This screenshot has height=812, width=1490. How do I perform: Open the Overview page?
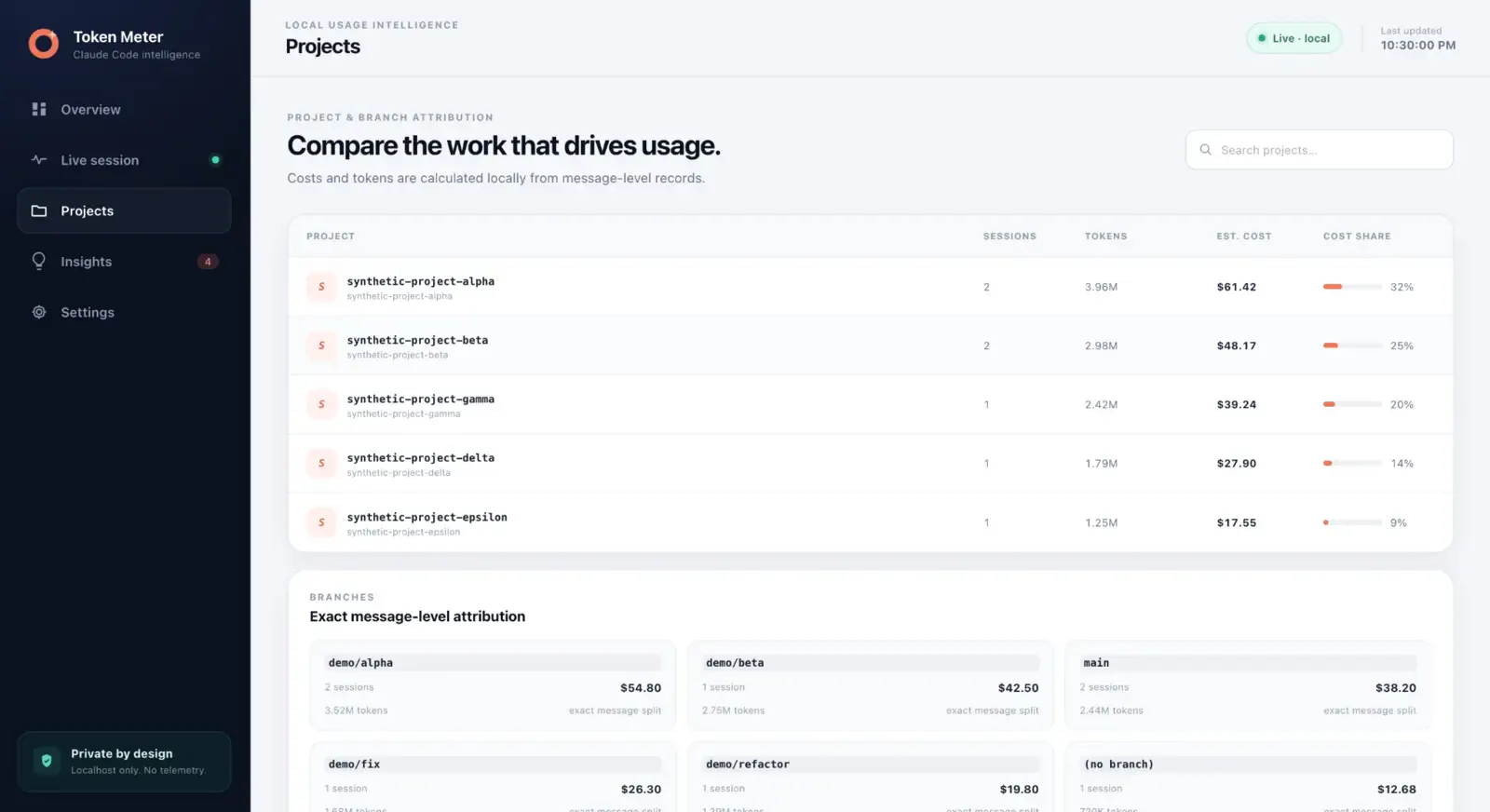tap(124, 109)
